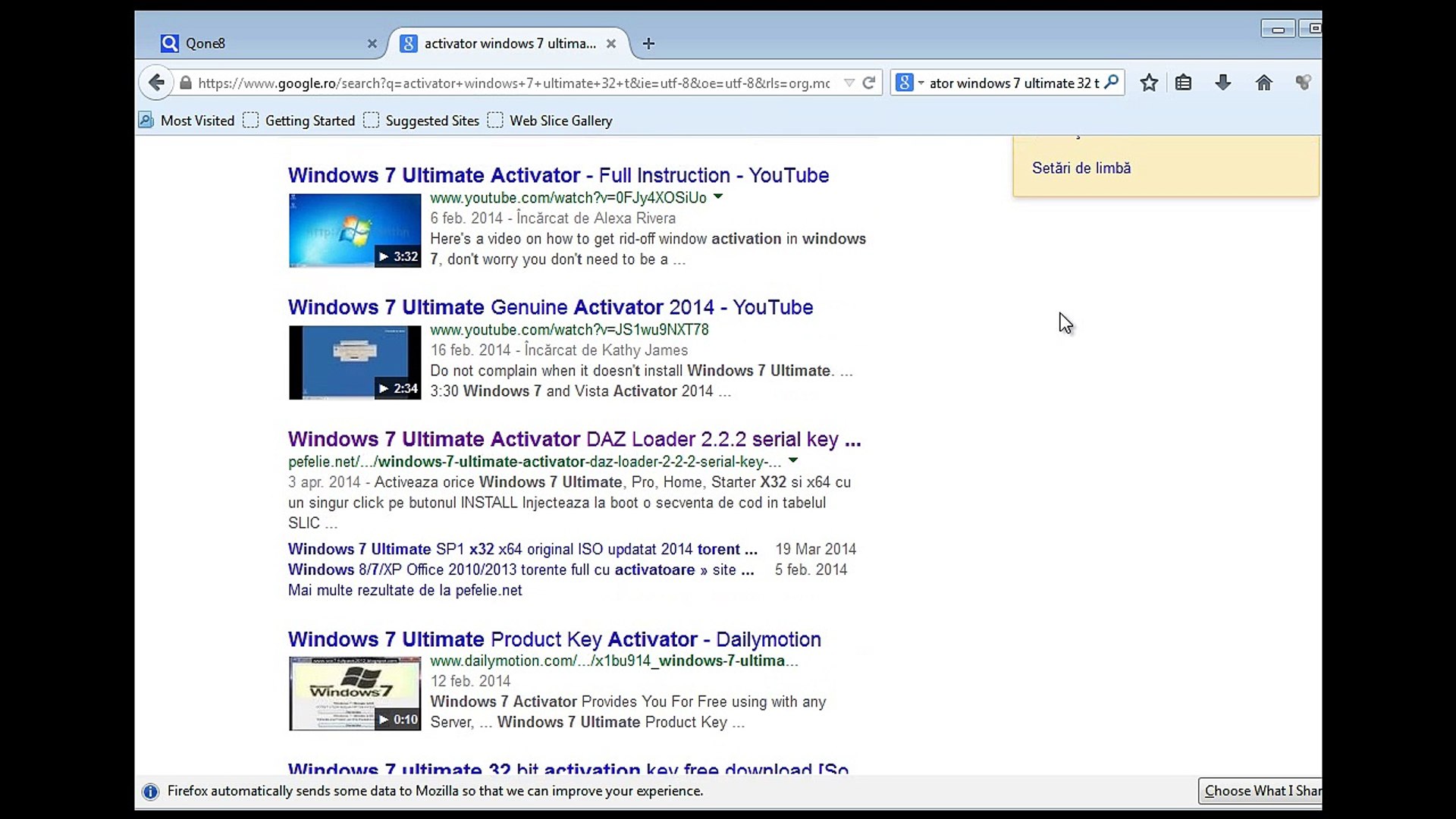Image resolution: width=1456 pixels, height=819 pixels.
Task: Expand dropdown arrow next to 0FJy4XOSiUo URL
Action: (718, 197)
